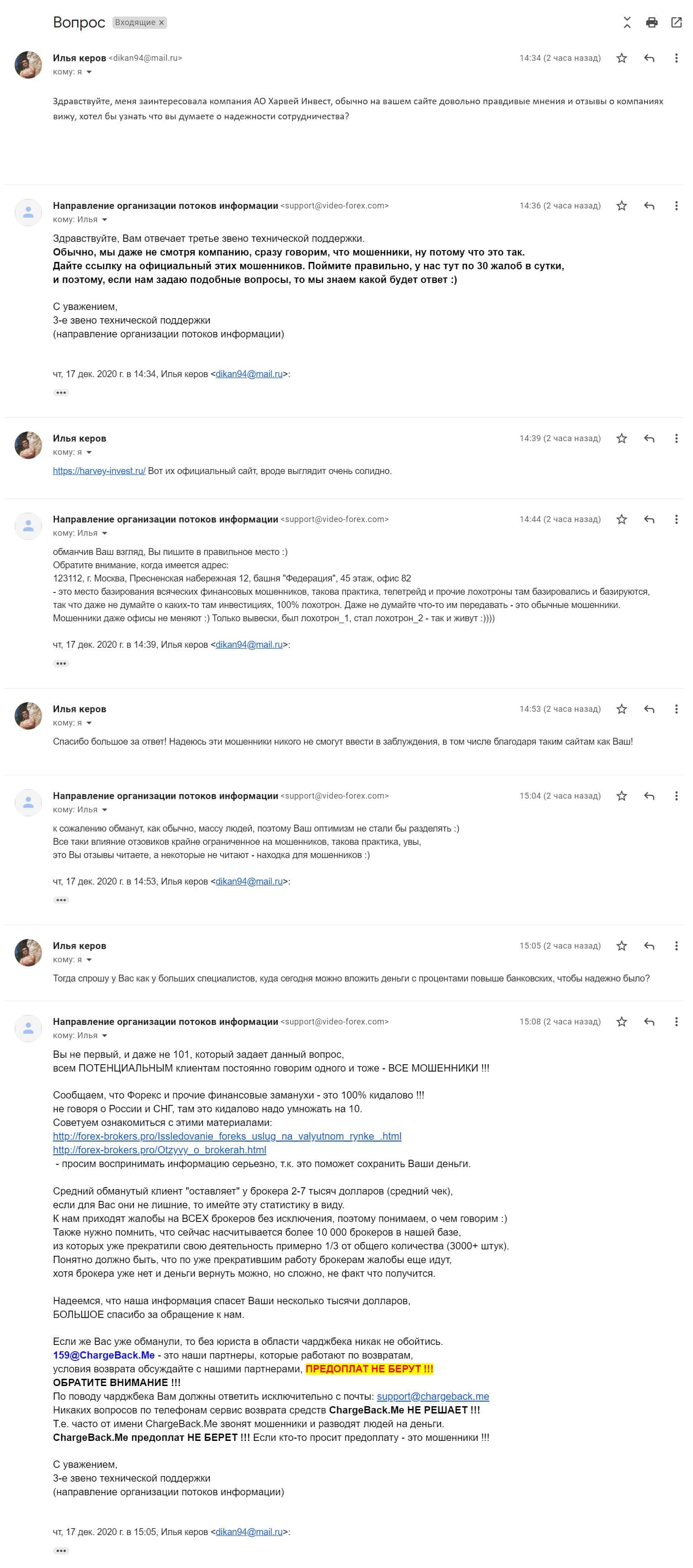Open conversation in a new window
The width and height of the screenshot is (693, 1568).
[676, 22]
